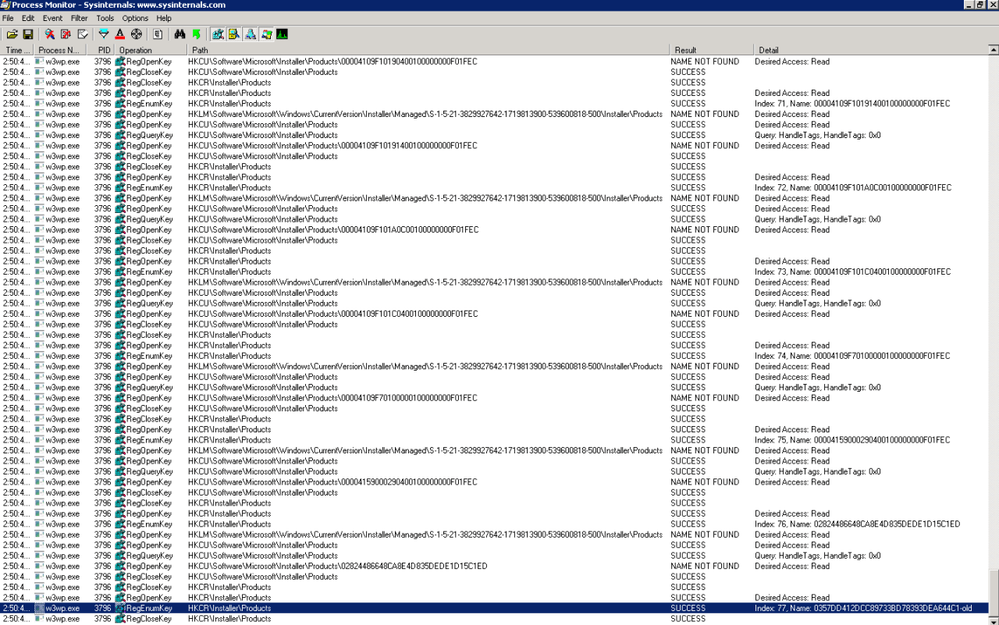The width and height of the screenshot is (999, 625).
Task: Save the captured events
Action: click(28, 33)
